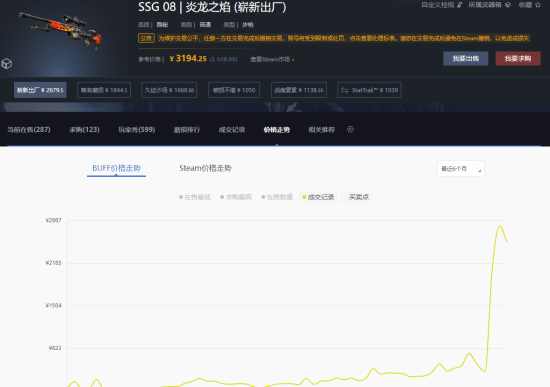Click the ¥2185 axis label
550x387 pixels.
[x=53, y=263]
